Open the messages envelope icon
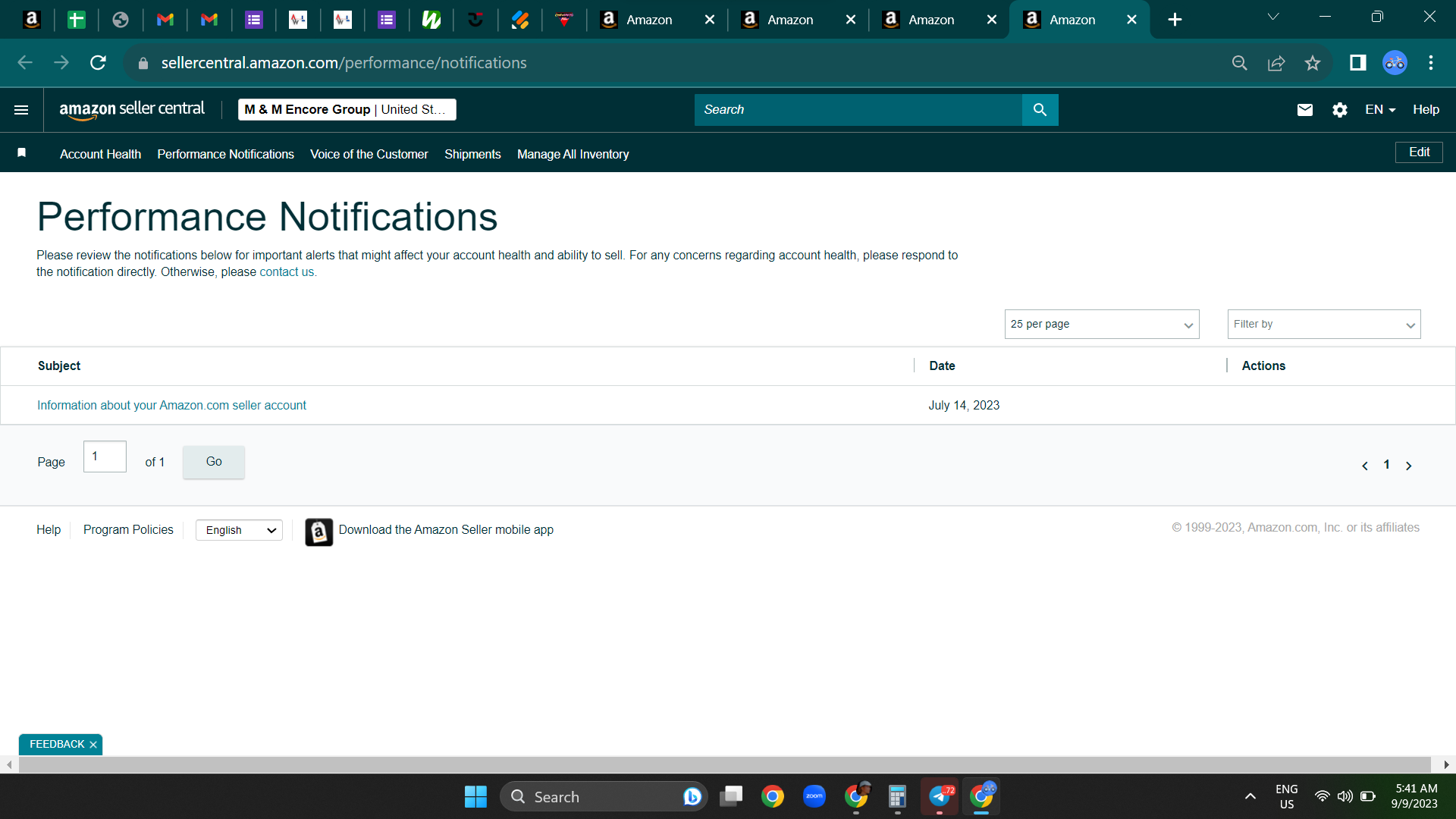This screenshot has height=819, width=1456. 1304,110
